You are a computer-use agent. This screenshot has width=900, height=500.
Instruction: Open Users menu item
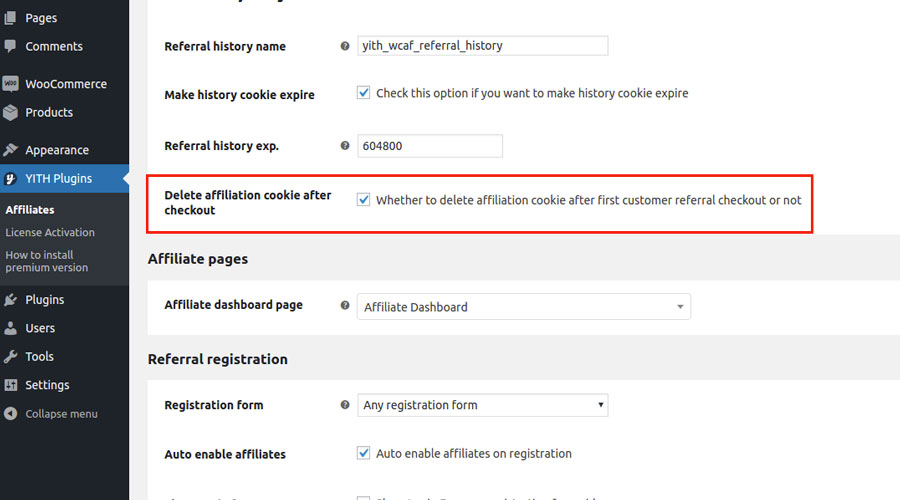(x=40, y=328)
